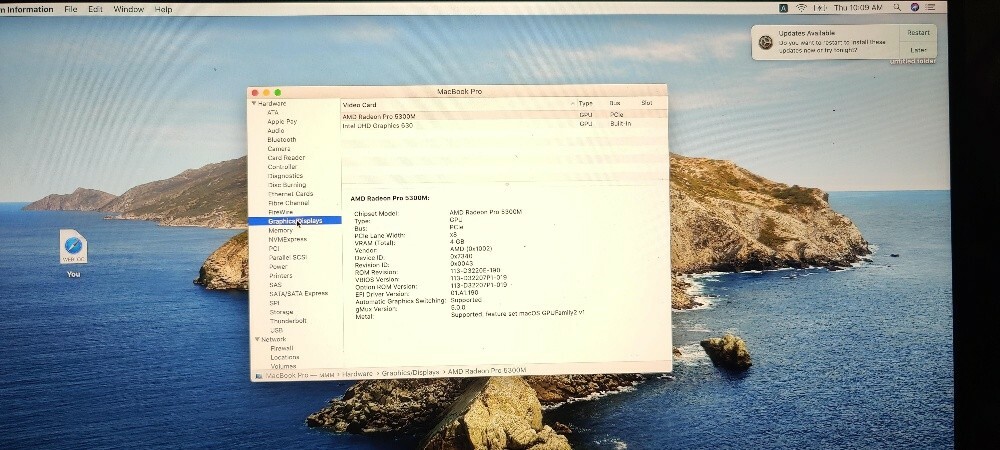This screenshot has height=450, width=1000.
Task: Select the untitled folder label on the desktop
Action: click(913, 61)
